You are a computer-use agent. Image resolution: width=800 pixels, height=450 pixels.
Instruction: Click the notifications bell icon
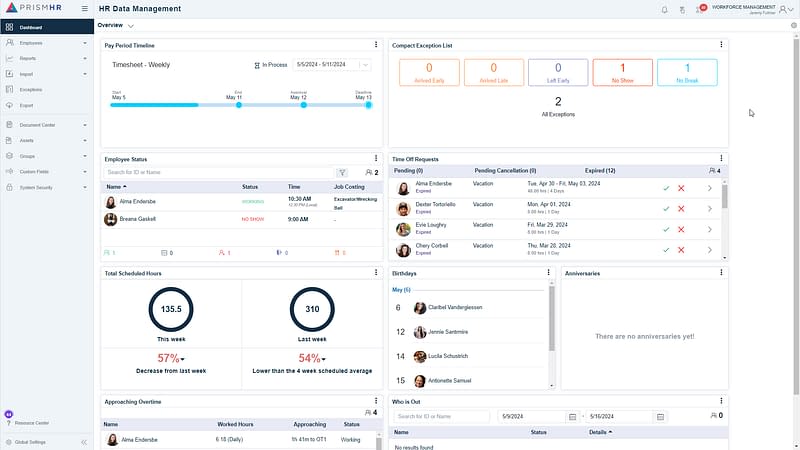[x=665, y=10]
